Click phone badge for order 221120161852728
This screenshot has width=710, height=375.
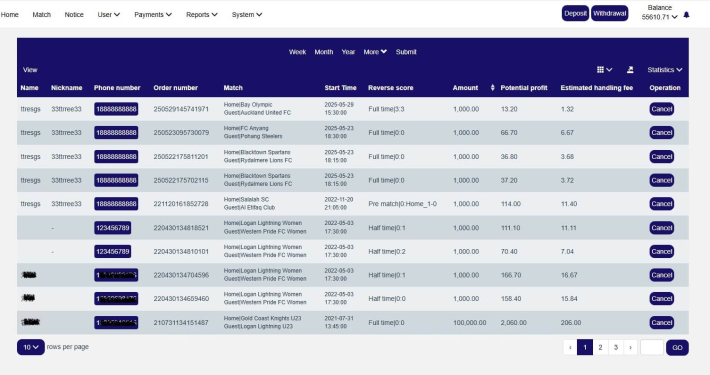(x=116, y=204)
